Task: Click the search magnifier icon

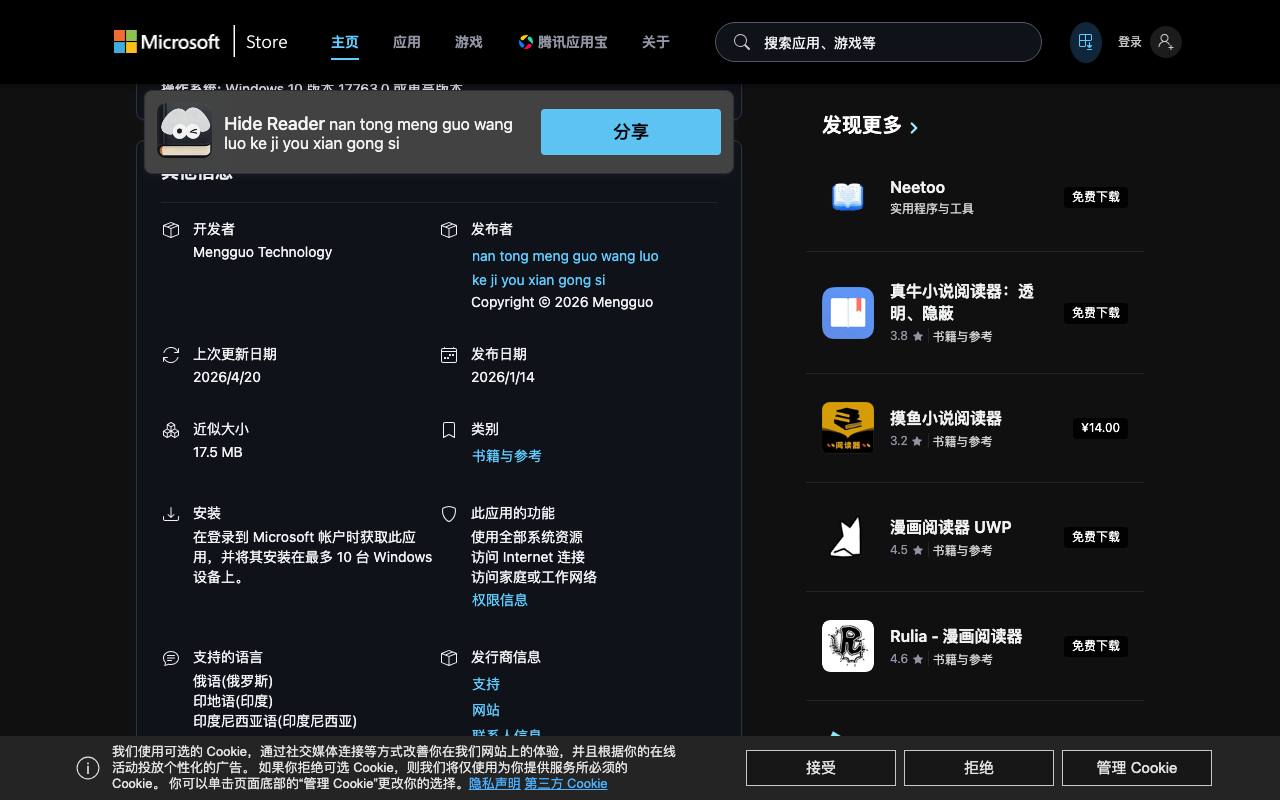Action: pos(742,42)
